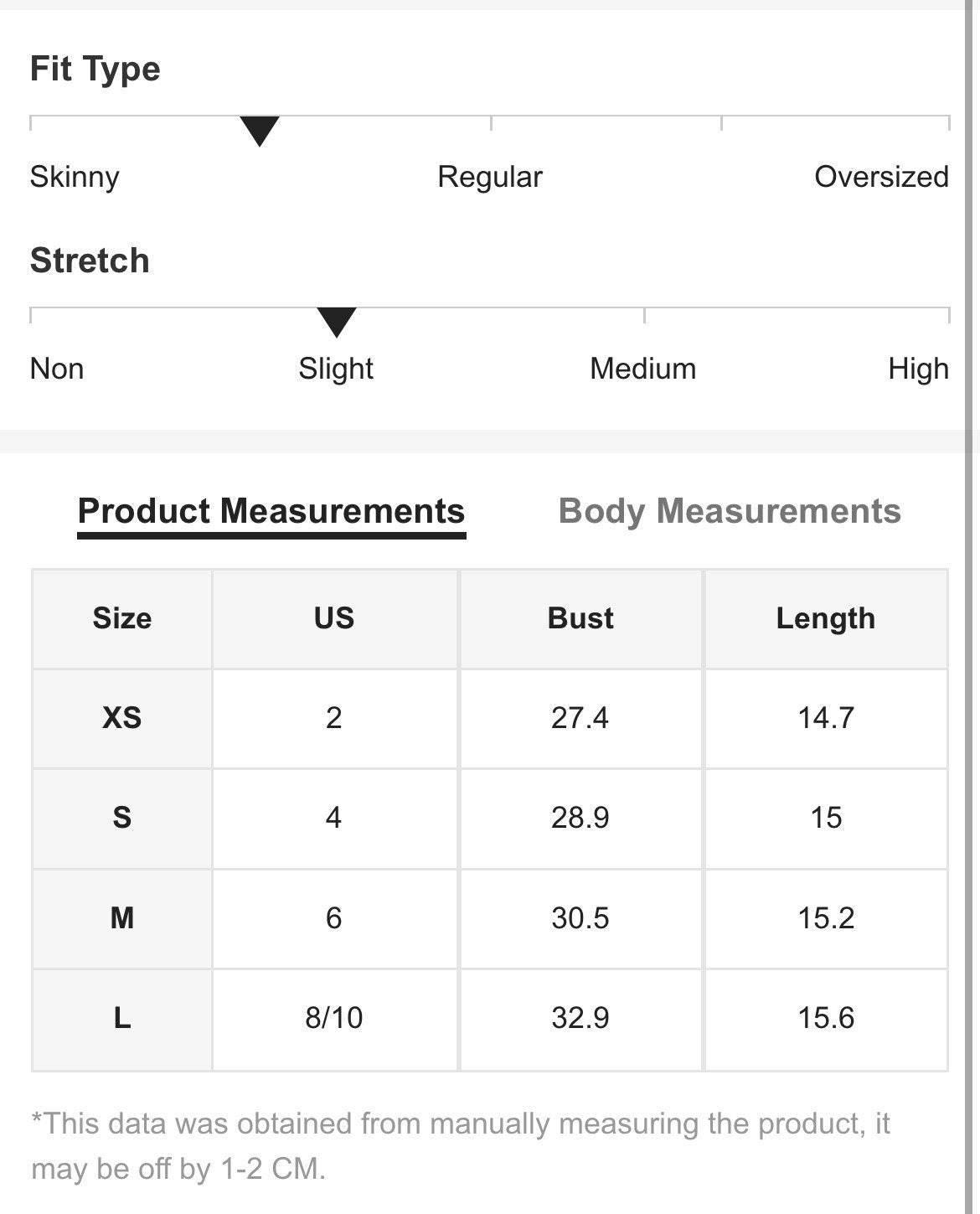
Task: Select the S size row
Action: click(x=490, y=819)
